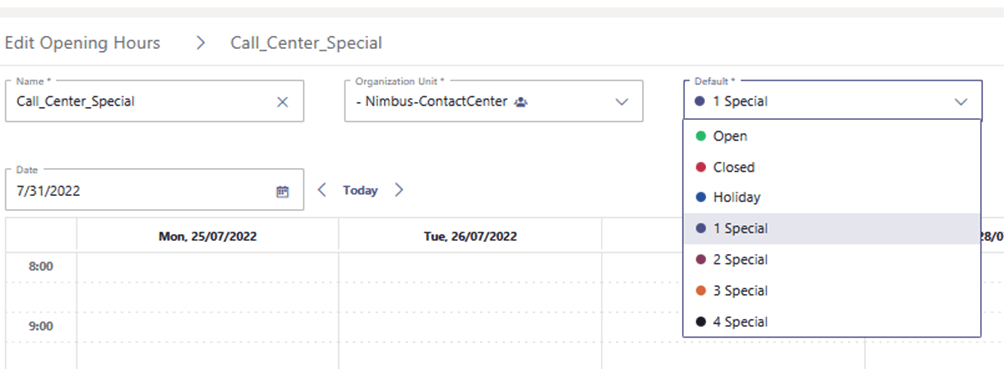
Task: Click the Monday 8:00 time slot
Action: 207,266
